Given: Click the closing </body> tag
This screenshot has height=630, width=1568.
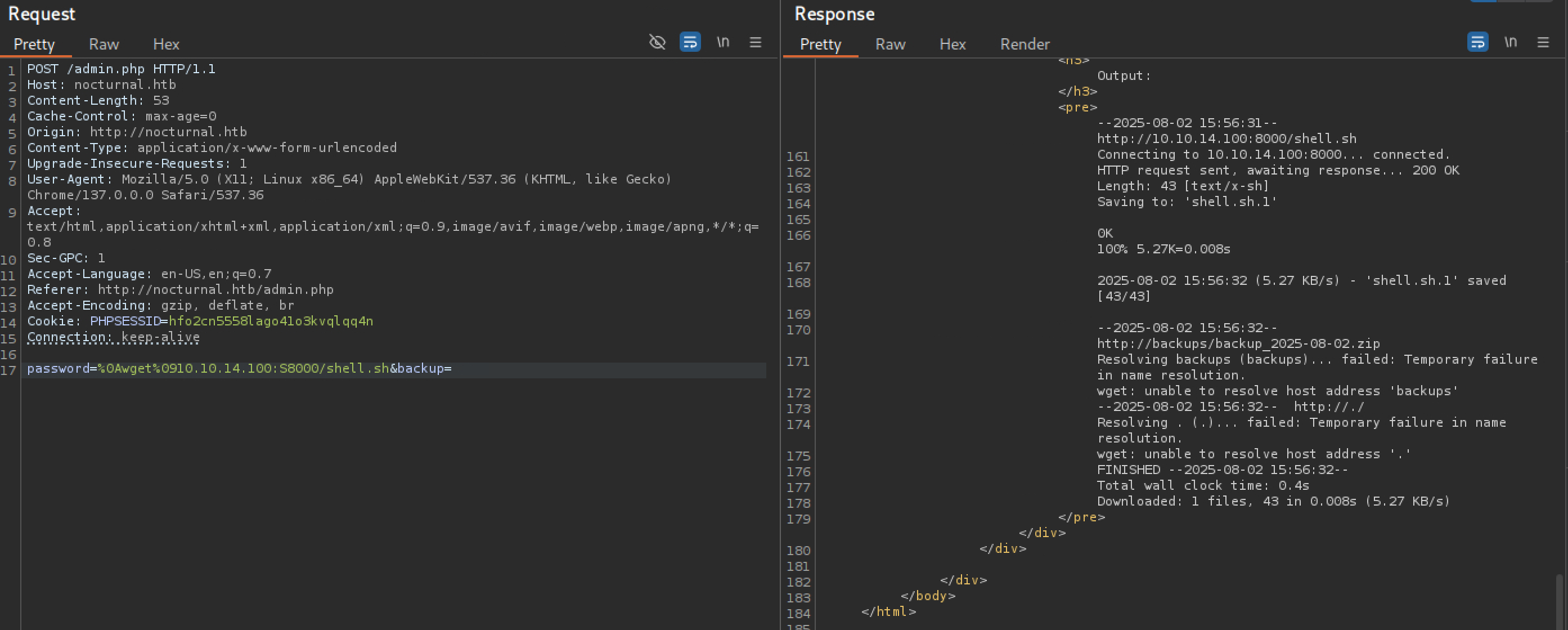Looking at the screenshot, I should click(928, 596).
